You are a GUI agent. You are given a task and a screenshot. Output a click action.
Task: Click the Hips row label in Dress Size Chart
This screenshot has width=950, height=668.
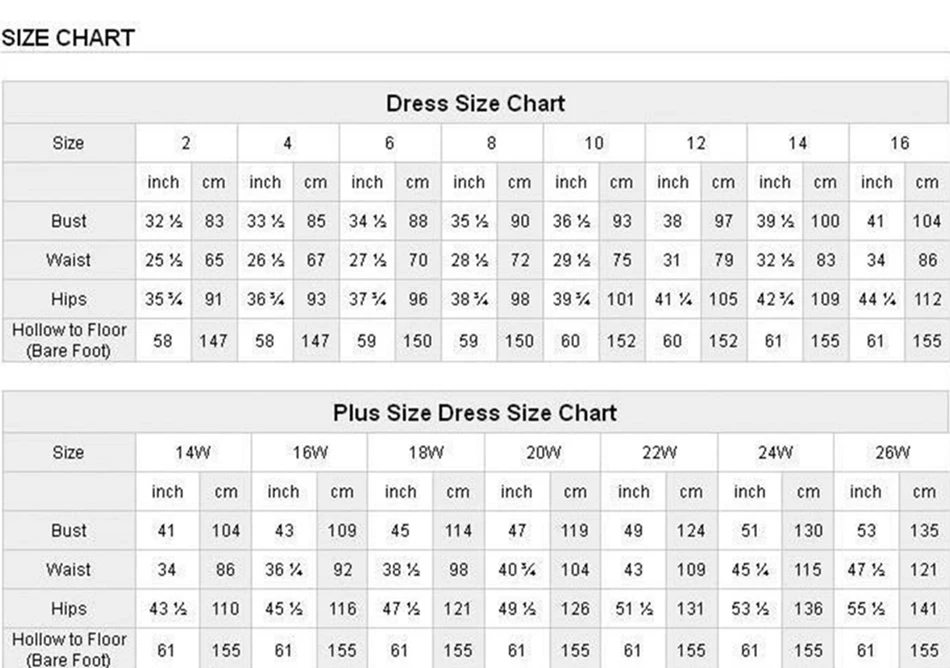tap(68, 299)
